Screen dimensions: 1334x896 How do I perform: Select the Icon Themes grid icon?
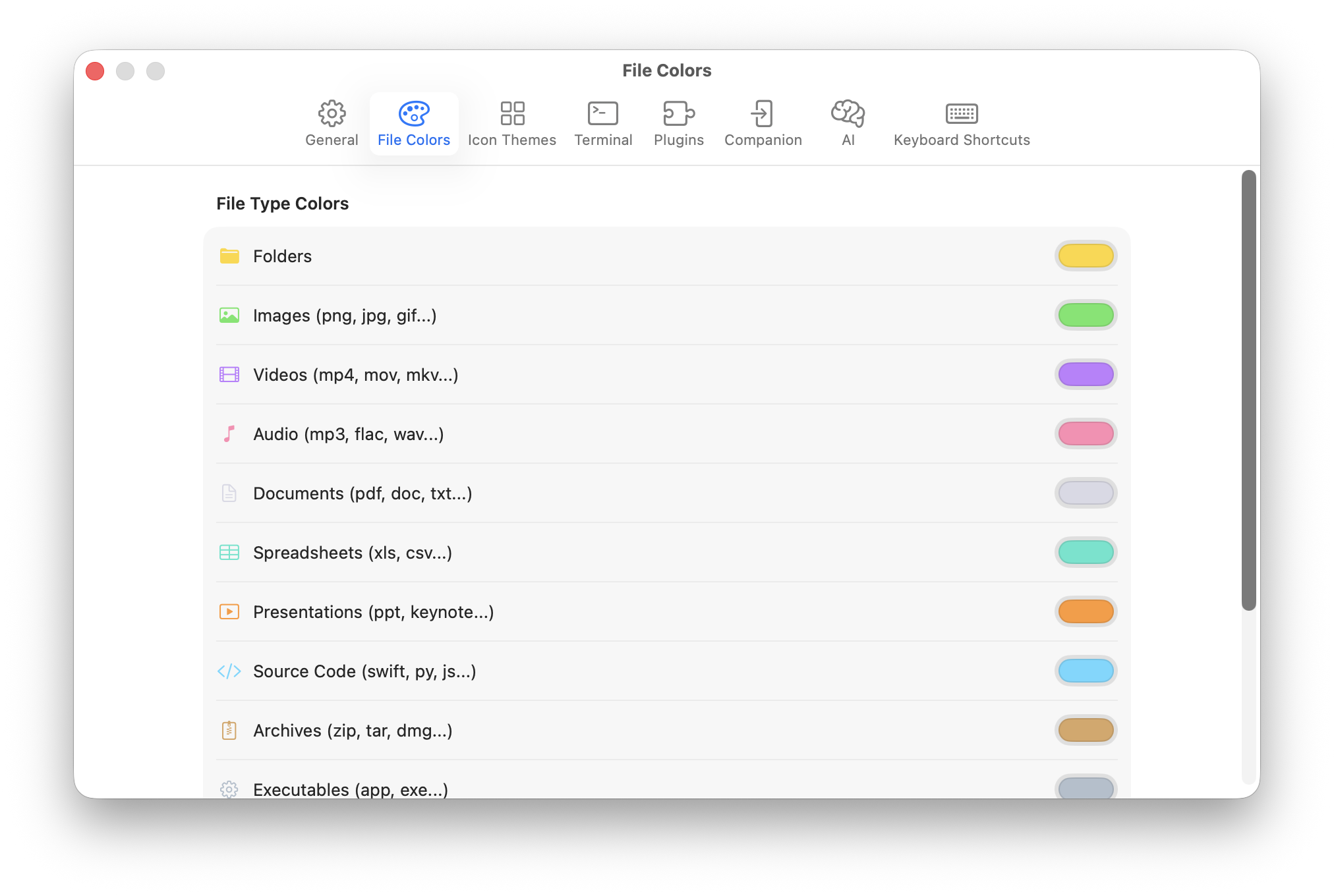512,114
